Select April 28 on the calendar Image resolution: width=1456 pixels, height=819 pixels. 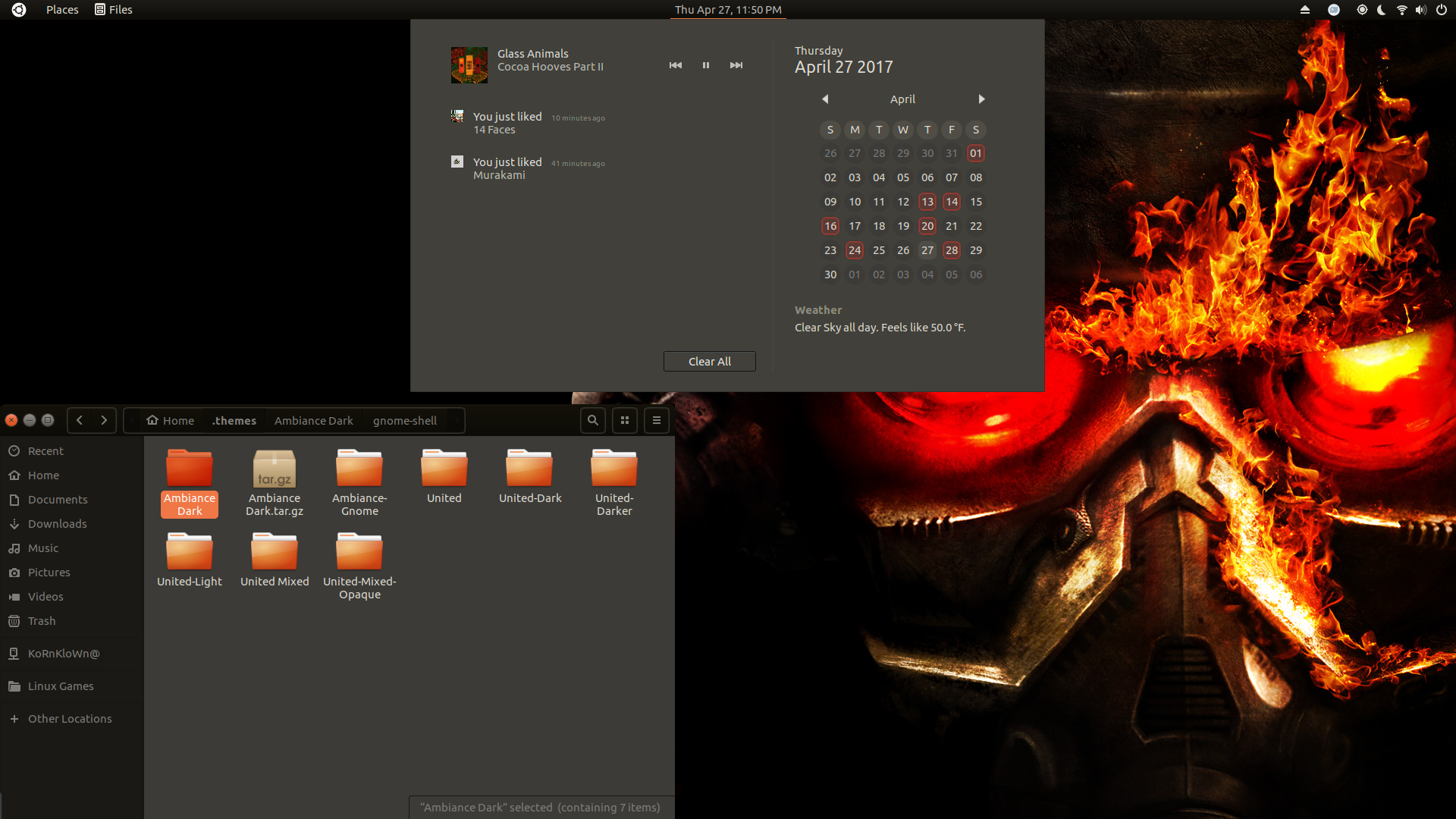pyautogui.click(x=952, y=250)
